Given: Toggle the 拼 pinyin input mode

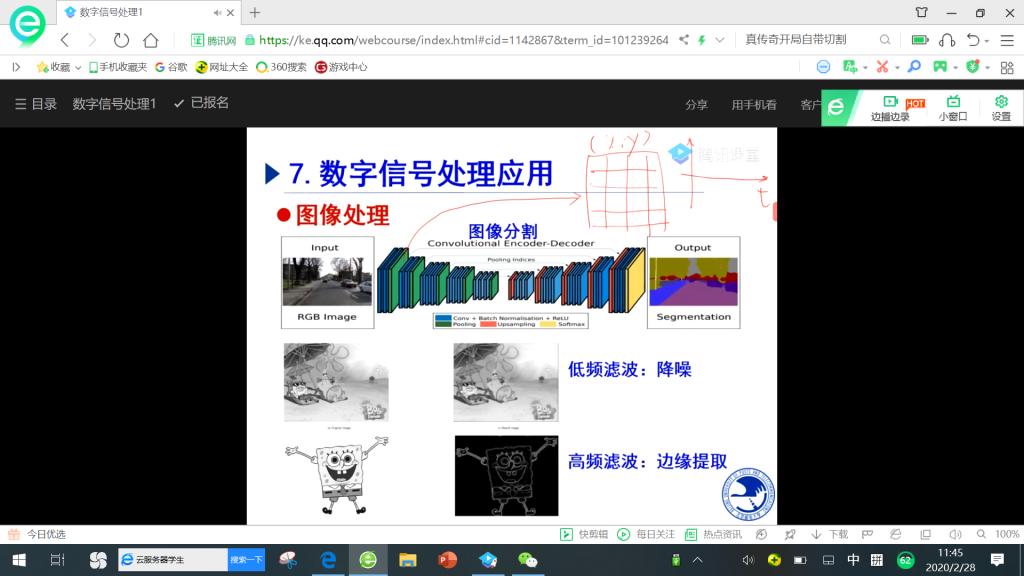Looking at the screenshot, I should (877, 560).
